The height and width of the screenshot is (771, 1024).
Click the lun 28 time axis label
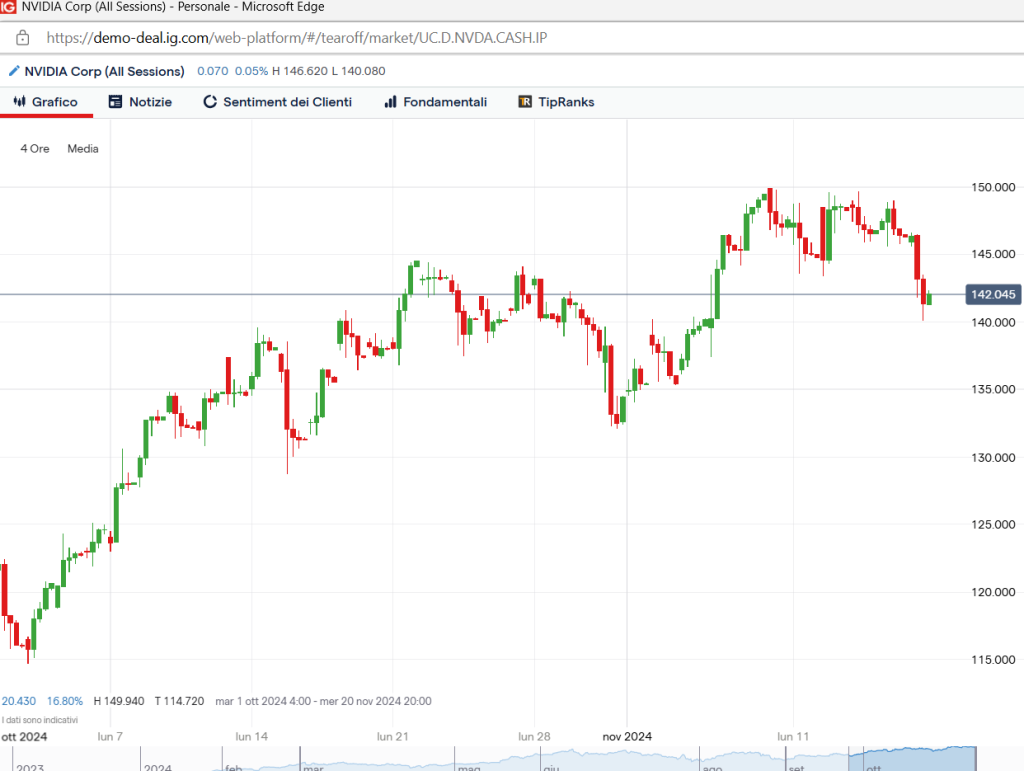[x=534, y=737]
